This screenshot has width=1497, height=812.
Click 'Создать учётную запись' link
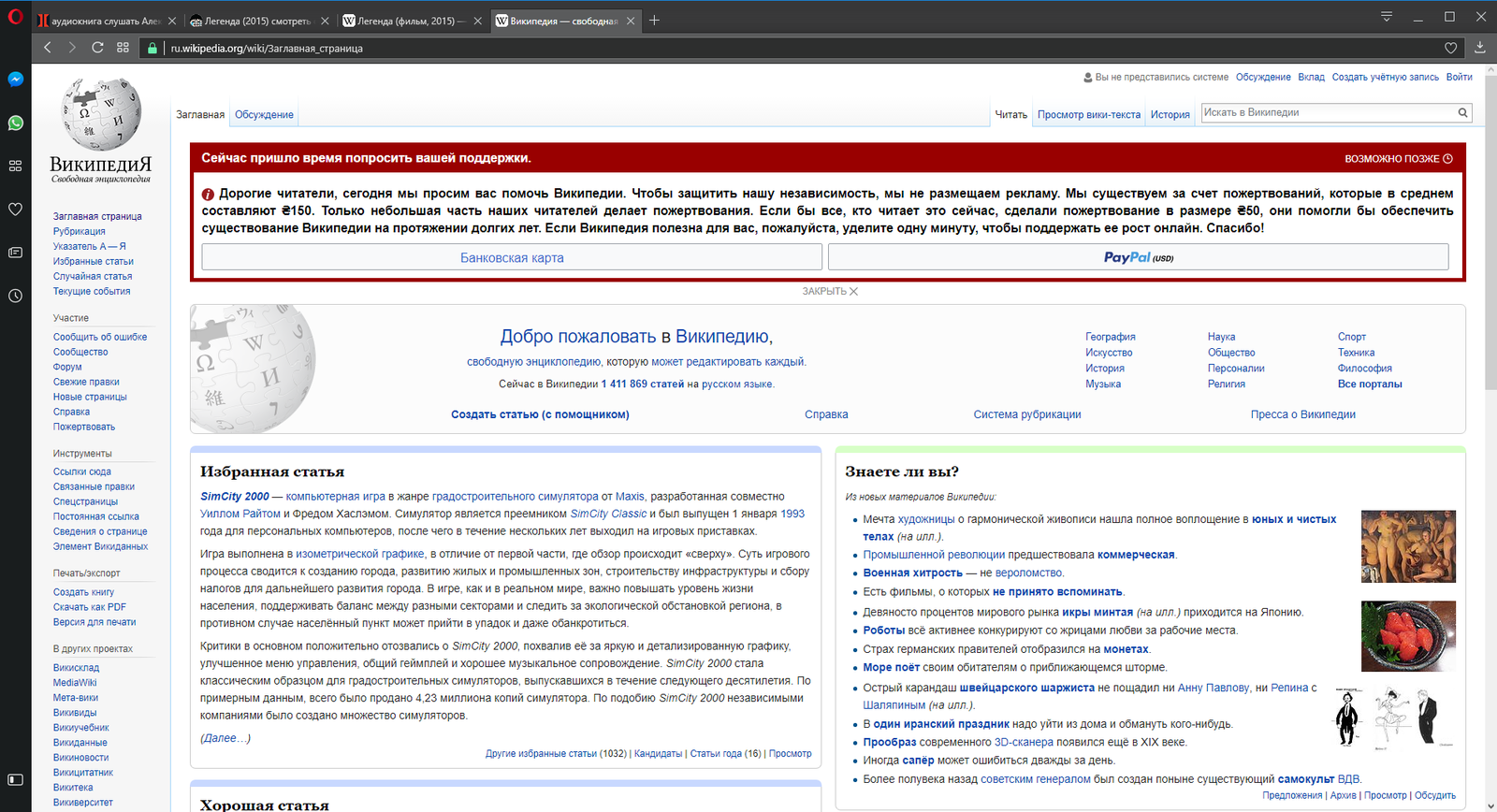pos(1385,77)
